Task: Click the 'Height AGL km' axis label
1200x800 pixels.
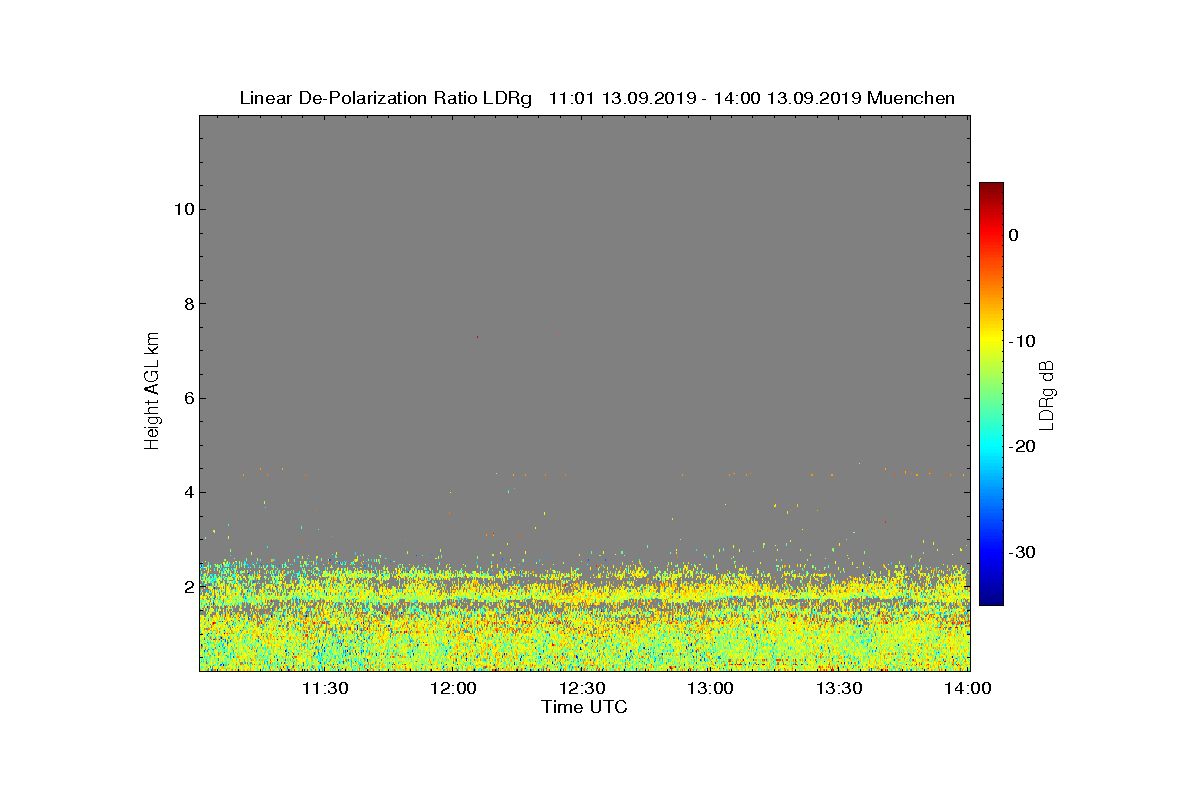Action: click(x=152, y=393)
